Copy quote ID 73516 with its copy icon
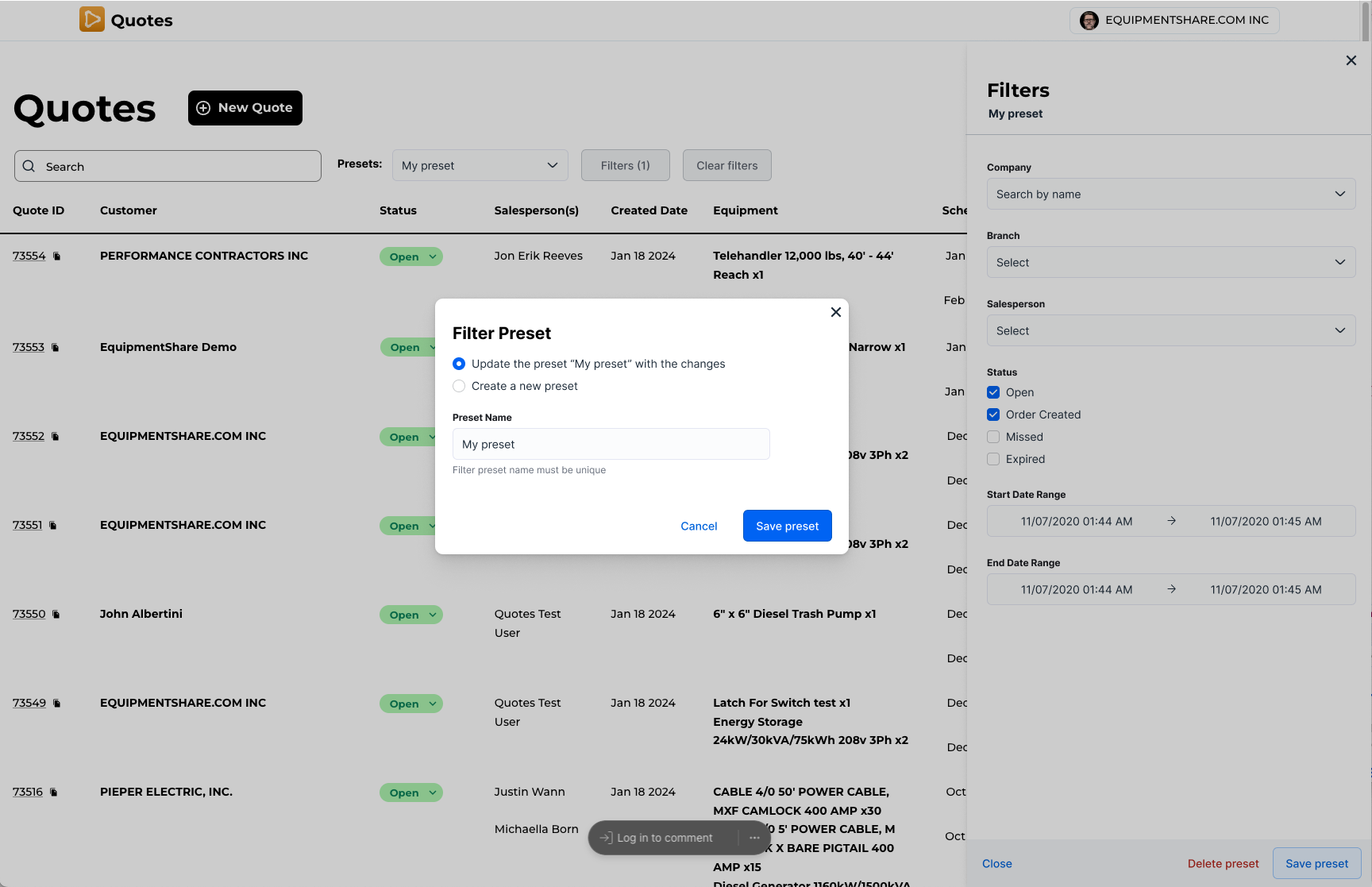 (x=54, y=792)
